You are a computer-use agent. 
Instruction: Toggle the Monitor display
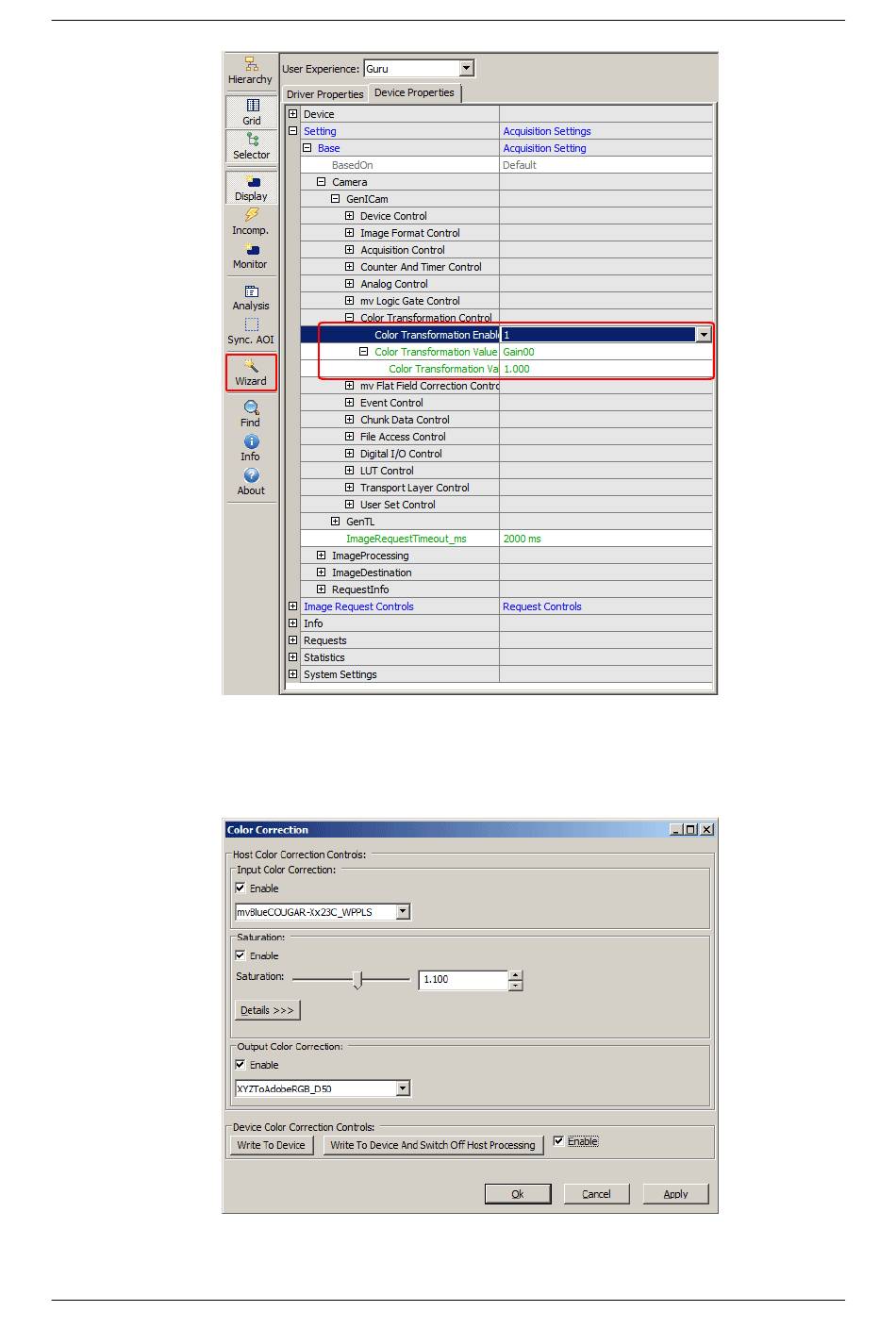(x=251, y=256)
